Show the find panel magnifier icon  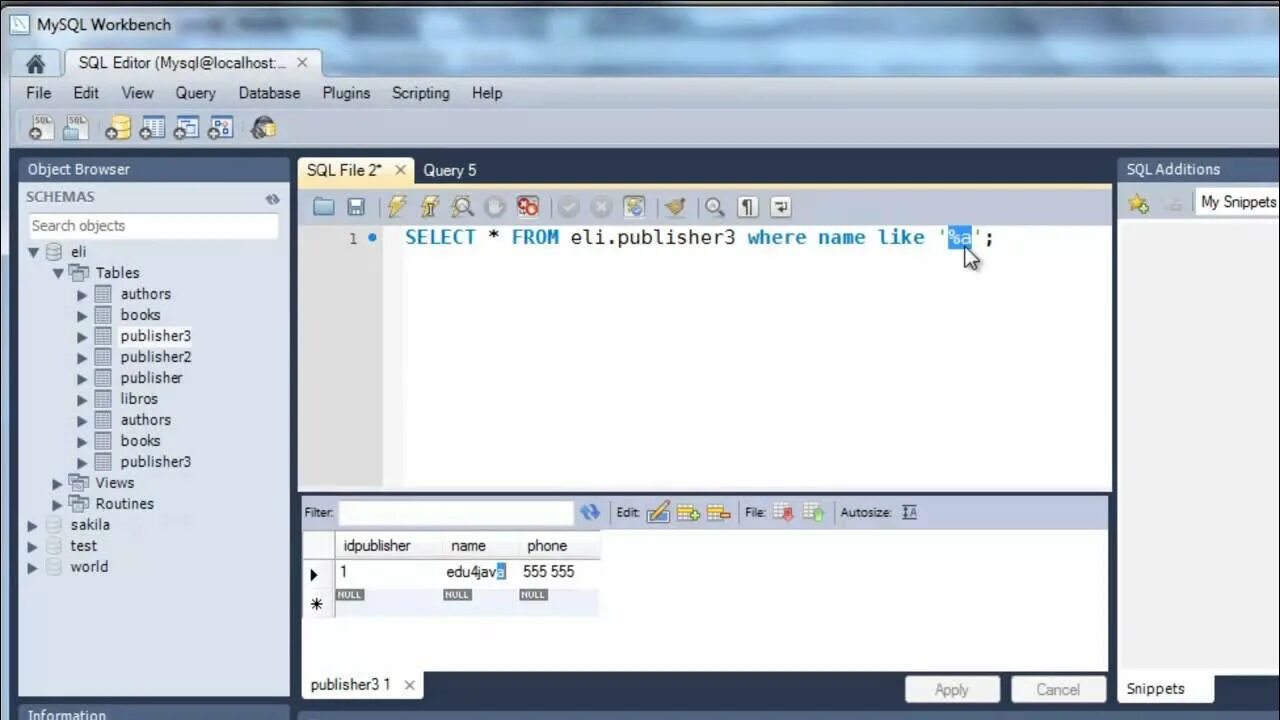point(714,207)
